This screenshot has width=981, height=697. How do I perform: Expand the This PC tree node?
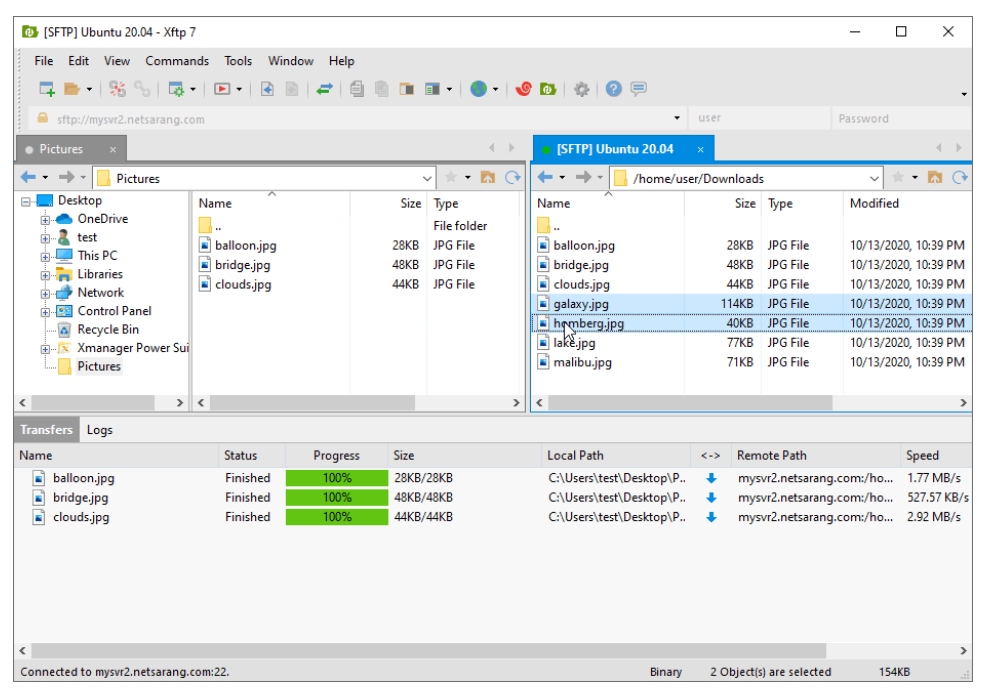[45, 257]
